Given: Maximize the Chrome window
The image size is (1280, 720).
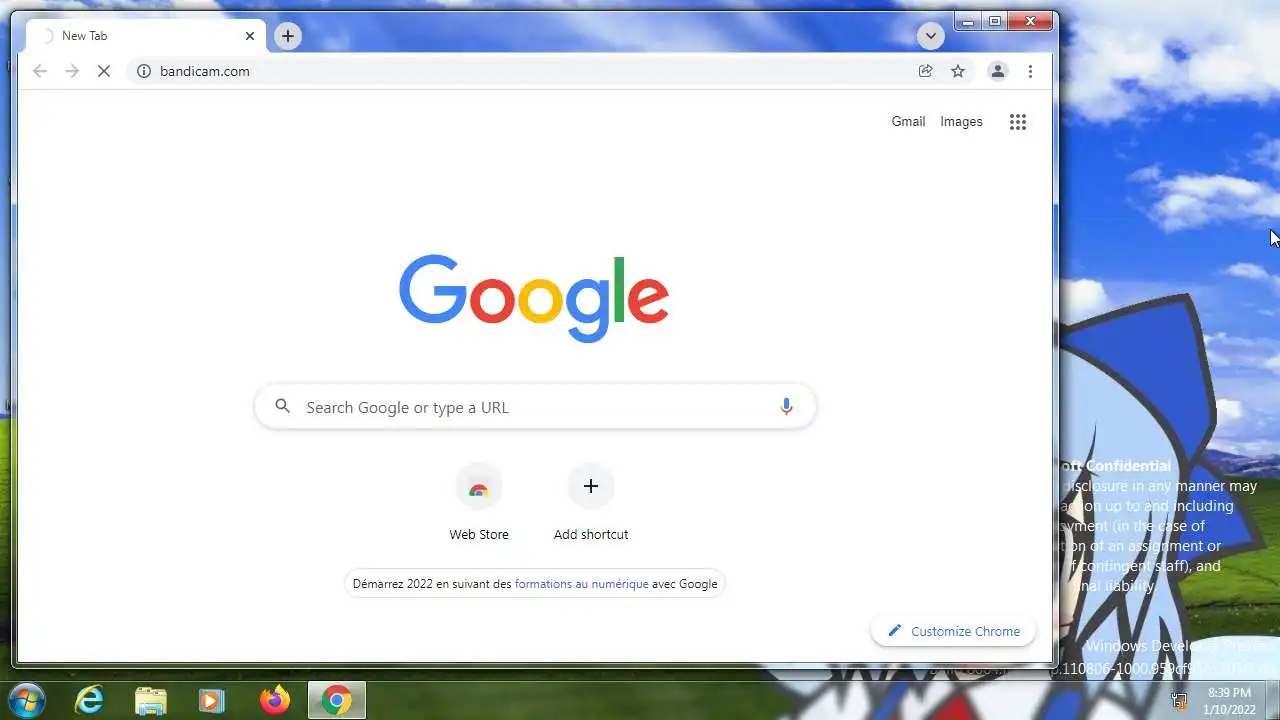Looking at the screenshot, I should pos(995,20).
